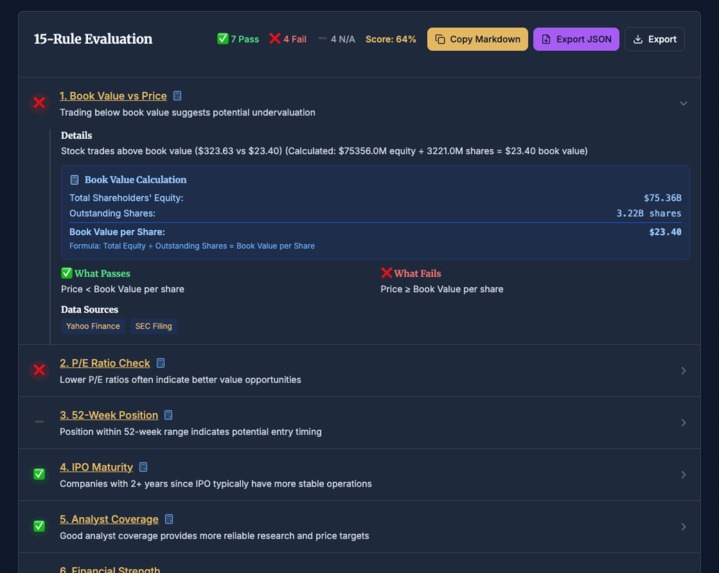Click calculator icon beside P/E Ratio Check
This screenshot has width=719, height=573.
(160, 363)
